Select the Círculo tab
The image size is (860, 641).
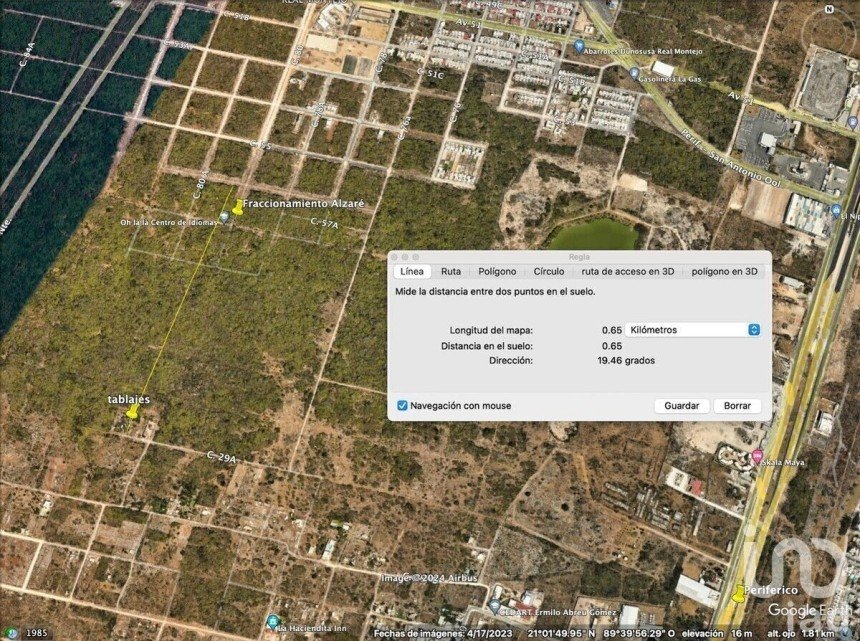pos(549,271)
